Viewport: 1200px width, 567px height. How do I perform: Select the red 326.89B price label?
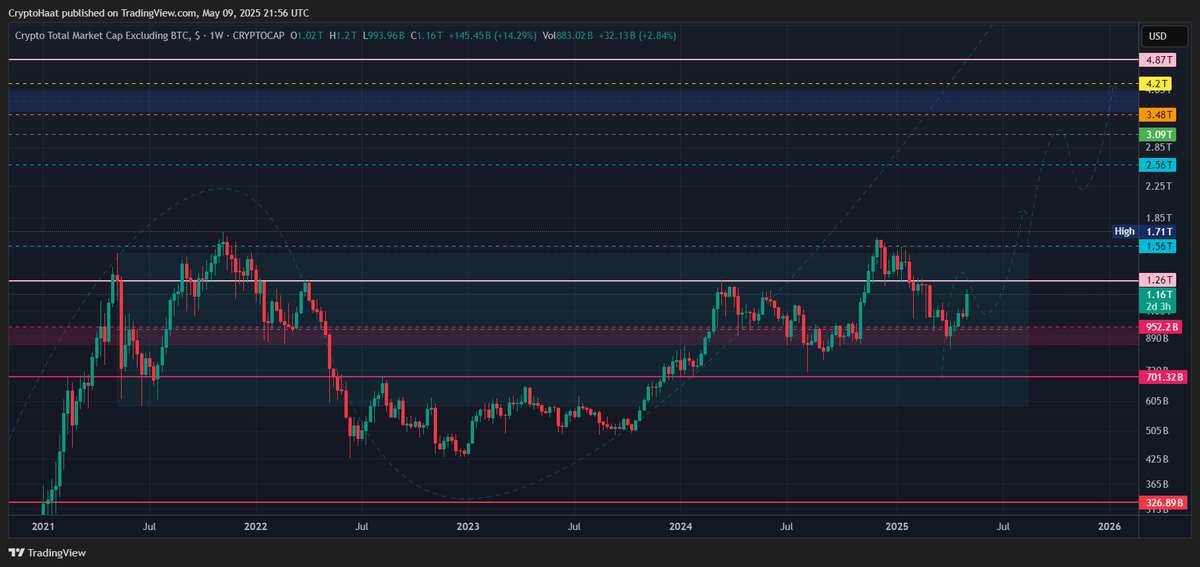1163,502
